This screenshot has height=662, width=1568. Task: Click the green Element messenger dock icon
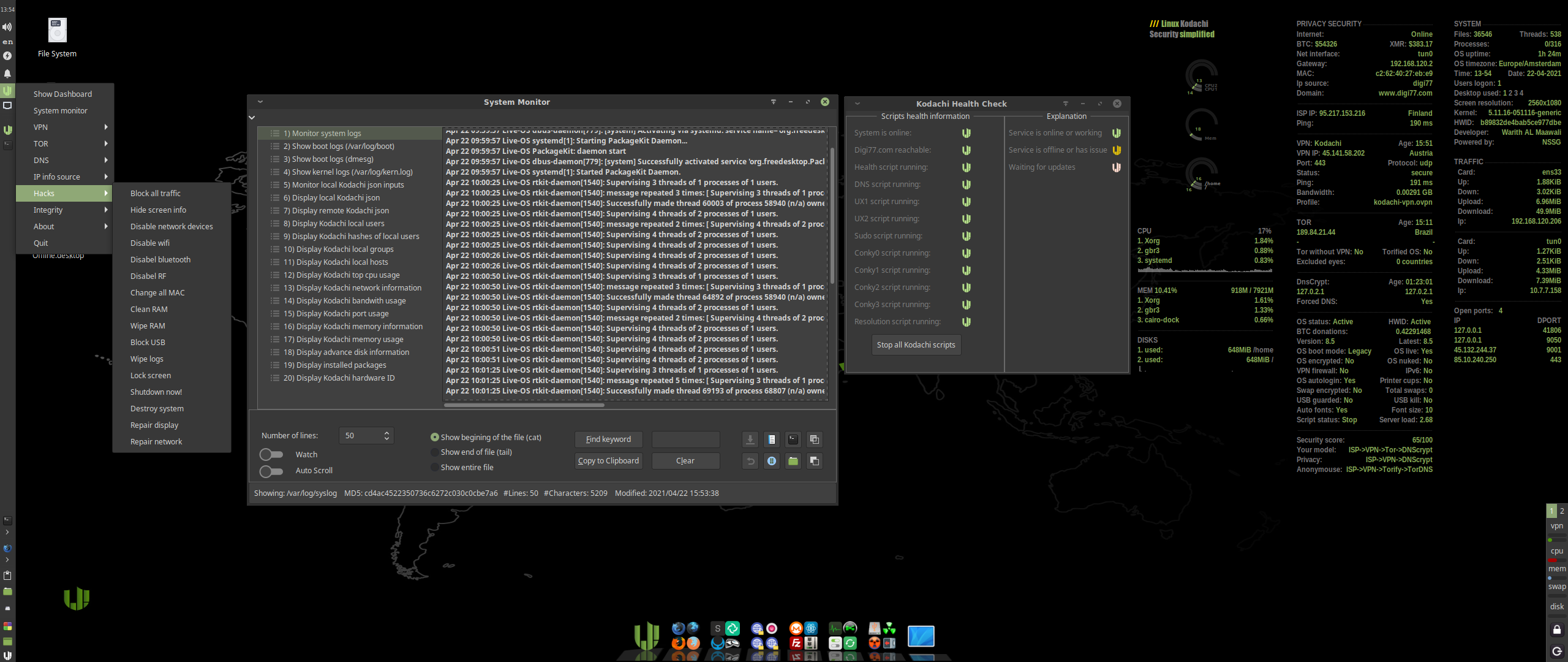pyautogui.click(x=733, y=628)
